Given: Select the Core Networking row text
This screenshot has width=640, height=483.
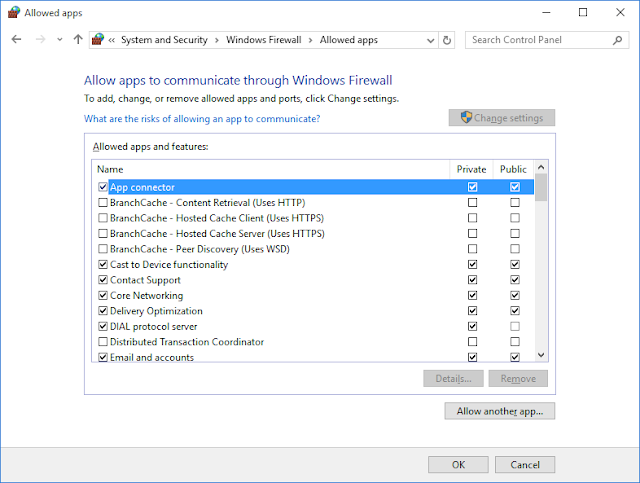Looking at the screenshot, I should pyautogui.click(x=147, y=296).
